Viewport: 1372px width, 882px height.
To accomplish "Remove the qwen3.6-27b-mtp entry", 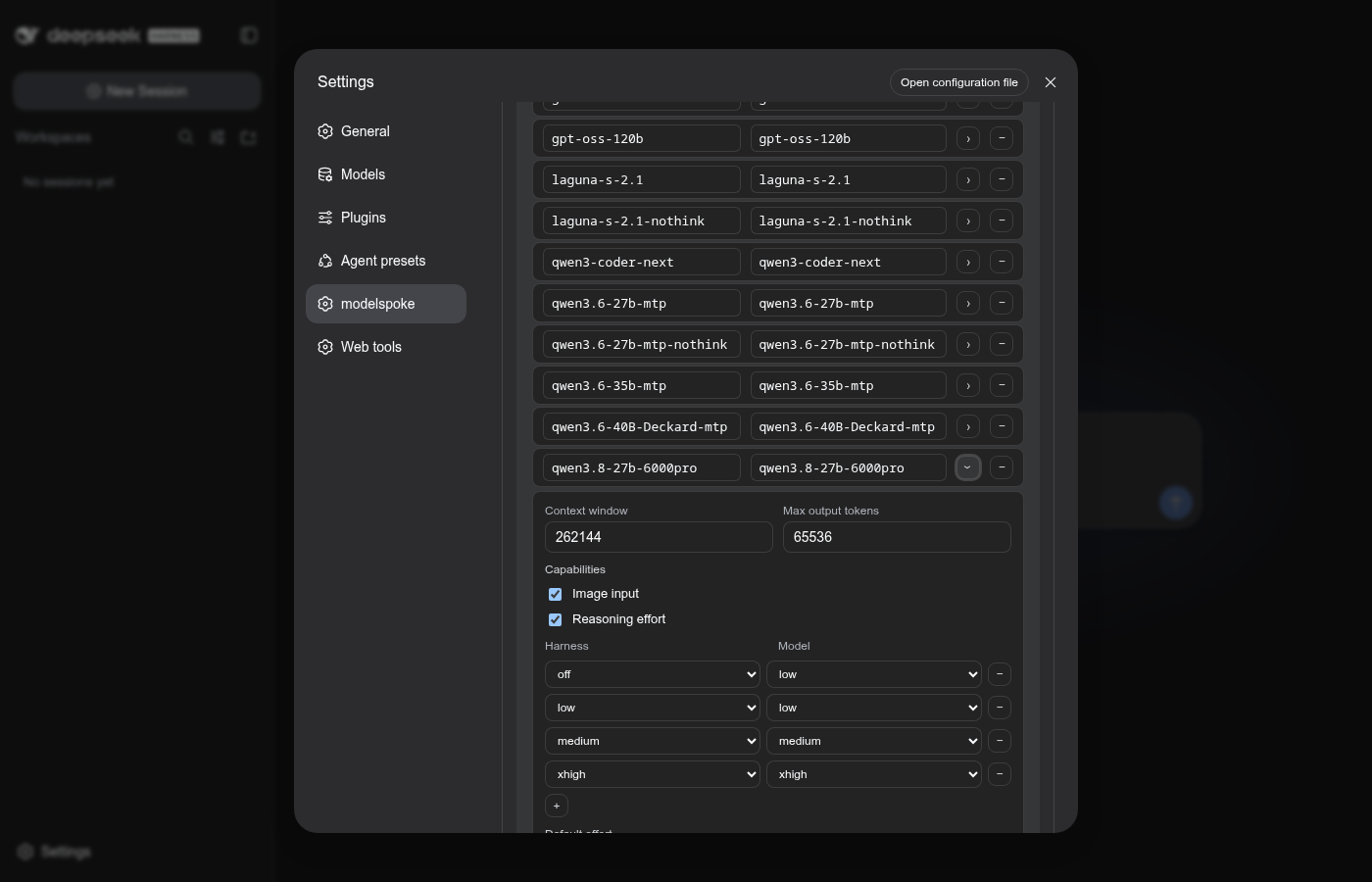I will [1002, 304].
